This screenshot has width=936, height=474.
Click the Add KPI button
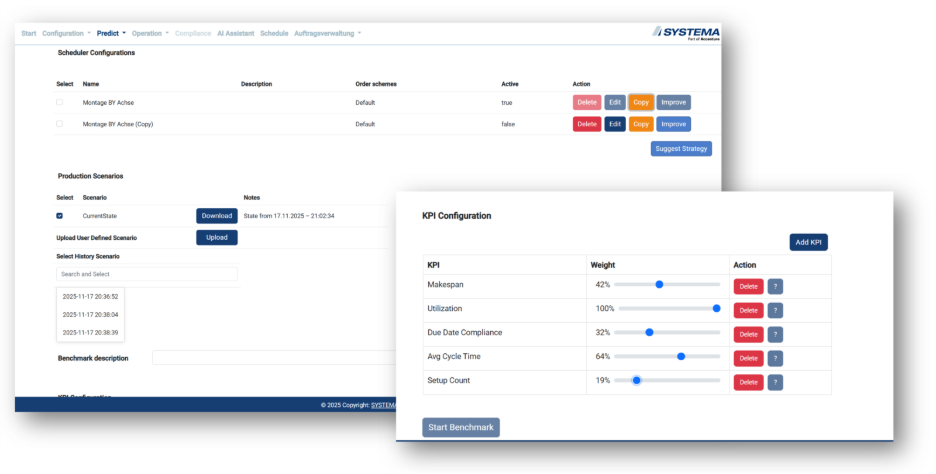[808, 242]
